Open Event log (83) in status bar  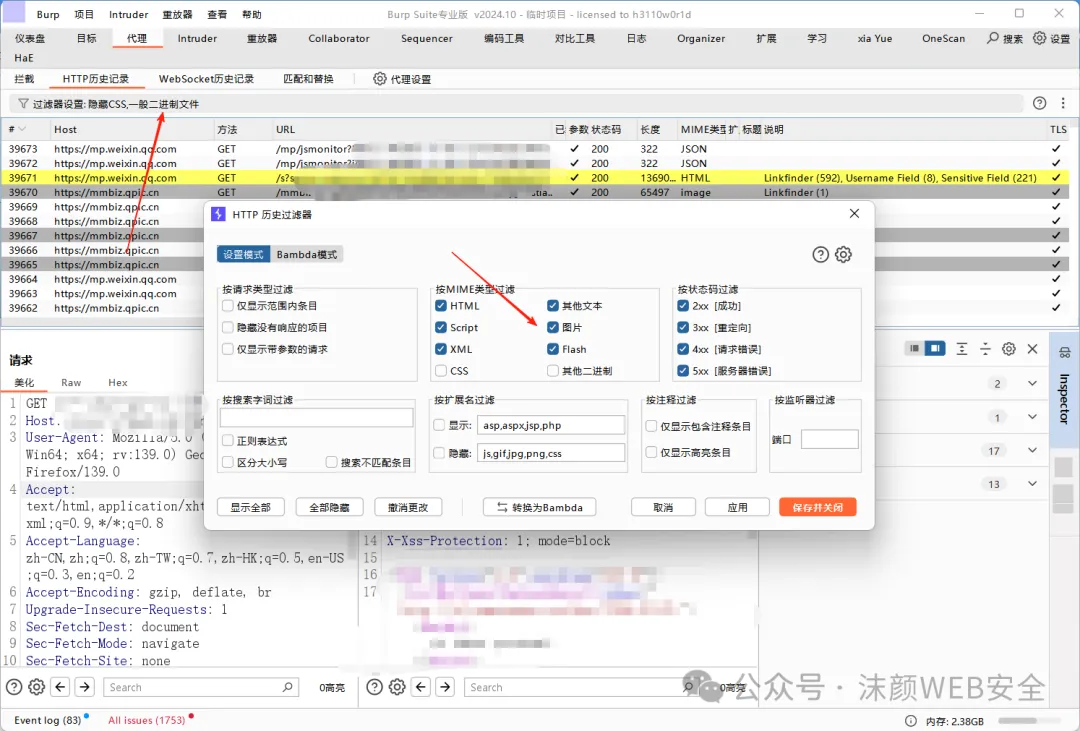pos(48,720)
